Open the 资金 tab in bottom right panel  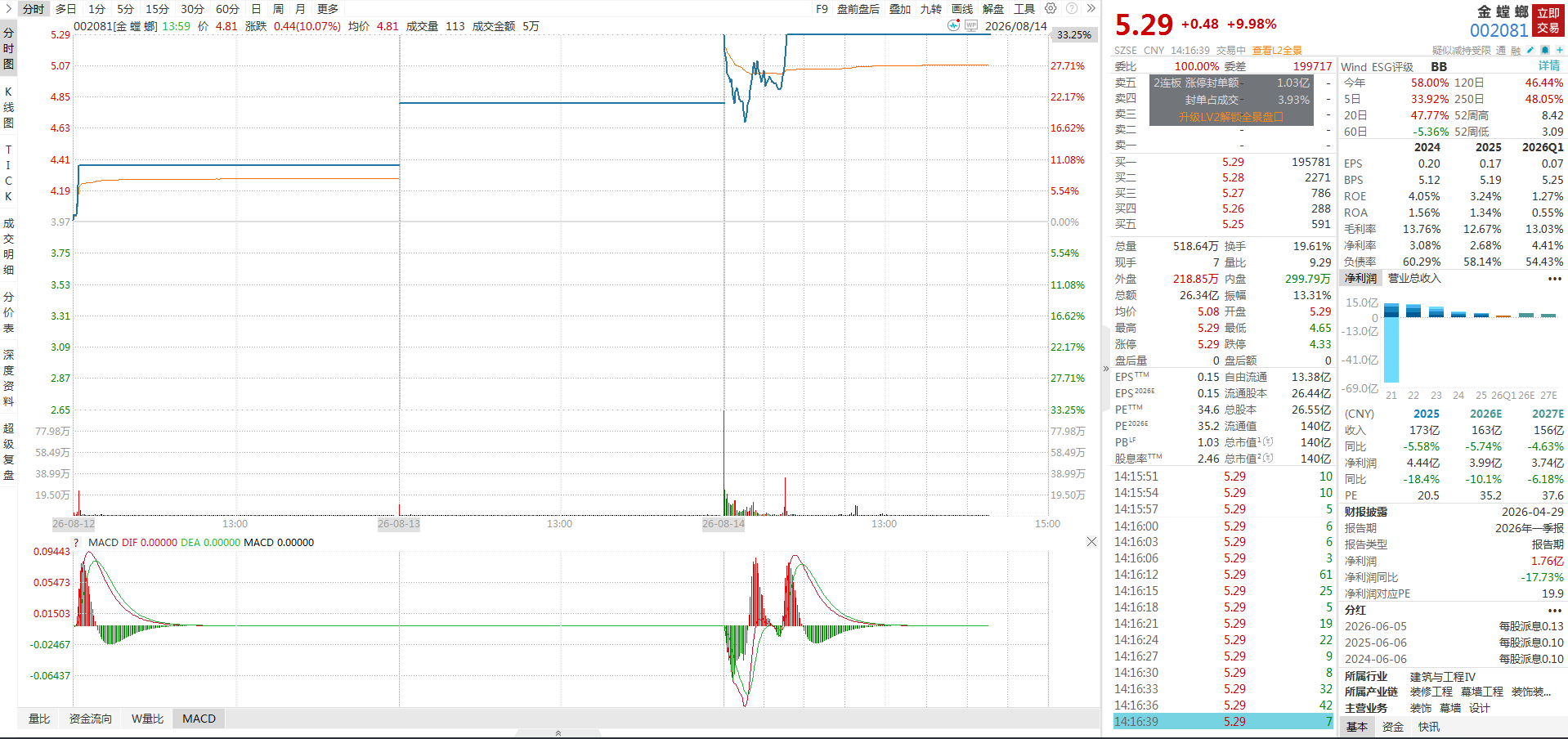pyautogui.click(x=1393, y=727)
